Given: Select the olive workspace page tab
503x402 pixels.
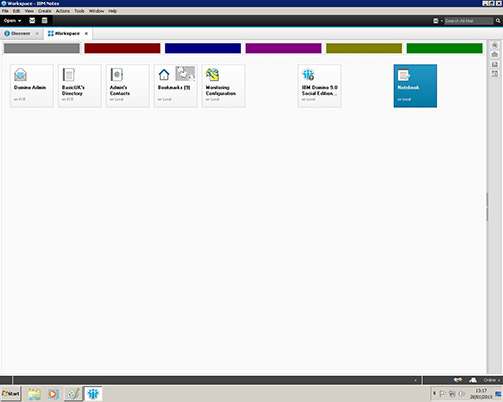Looking at the screenshot, I should coord(364,48).
